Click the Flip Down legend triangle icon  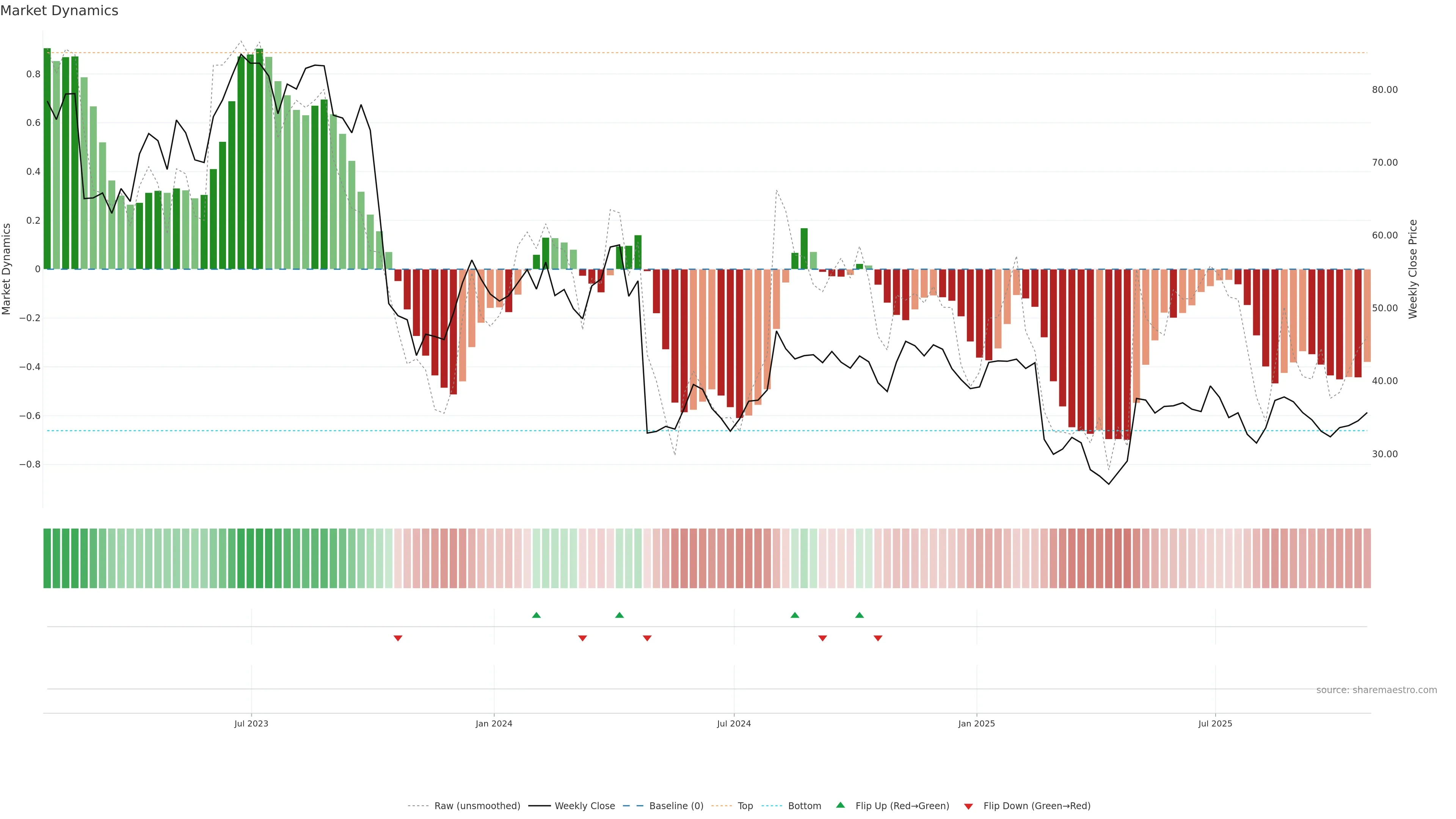968,806
